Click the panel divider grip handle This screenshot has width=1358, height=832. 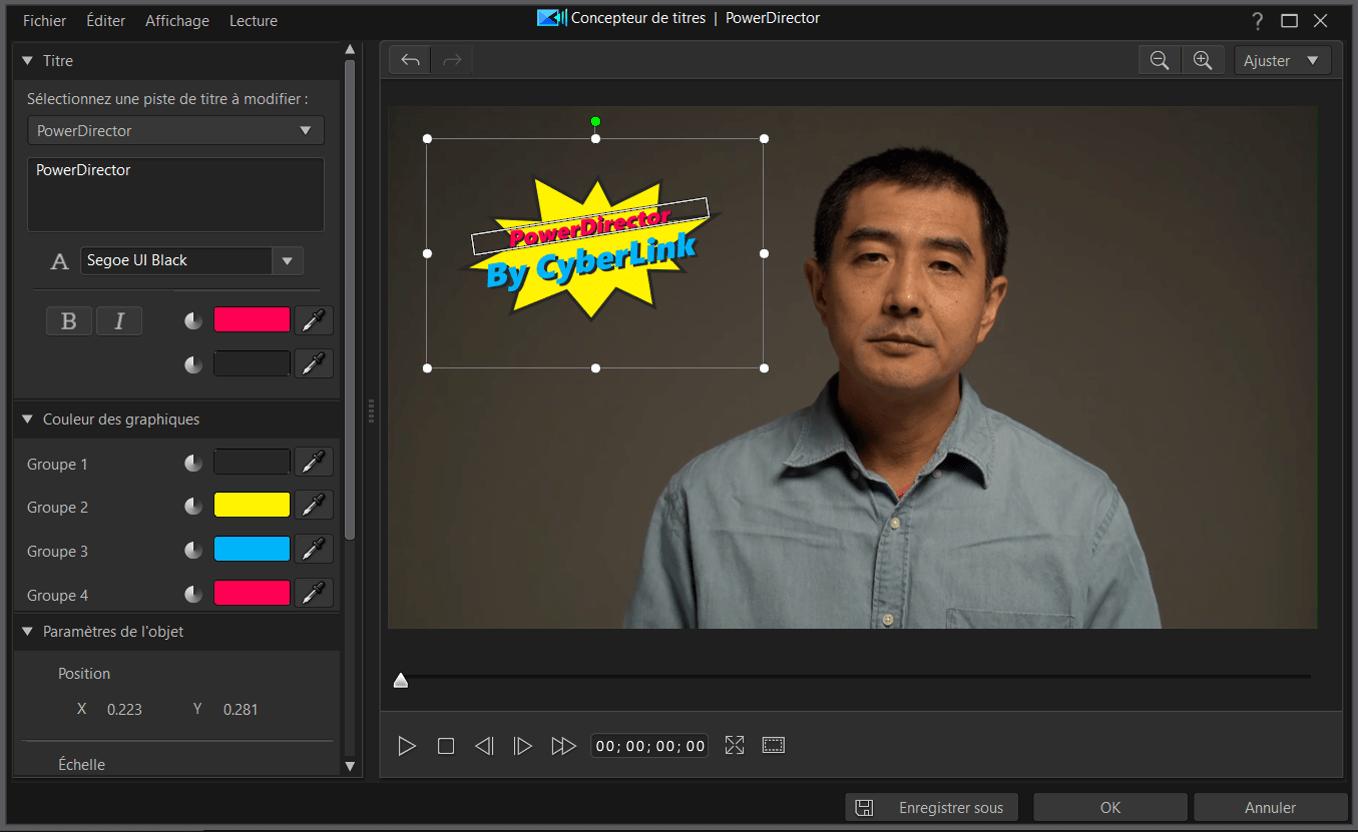click(x=371, y=411)
